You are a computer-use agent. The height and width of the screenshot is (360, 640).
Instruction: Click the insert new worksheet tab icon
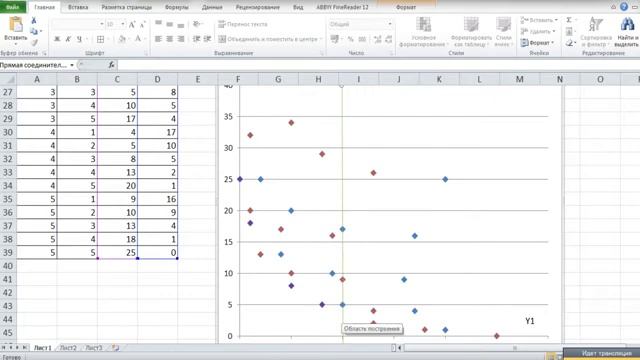point(116,348)
